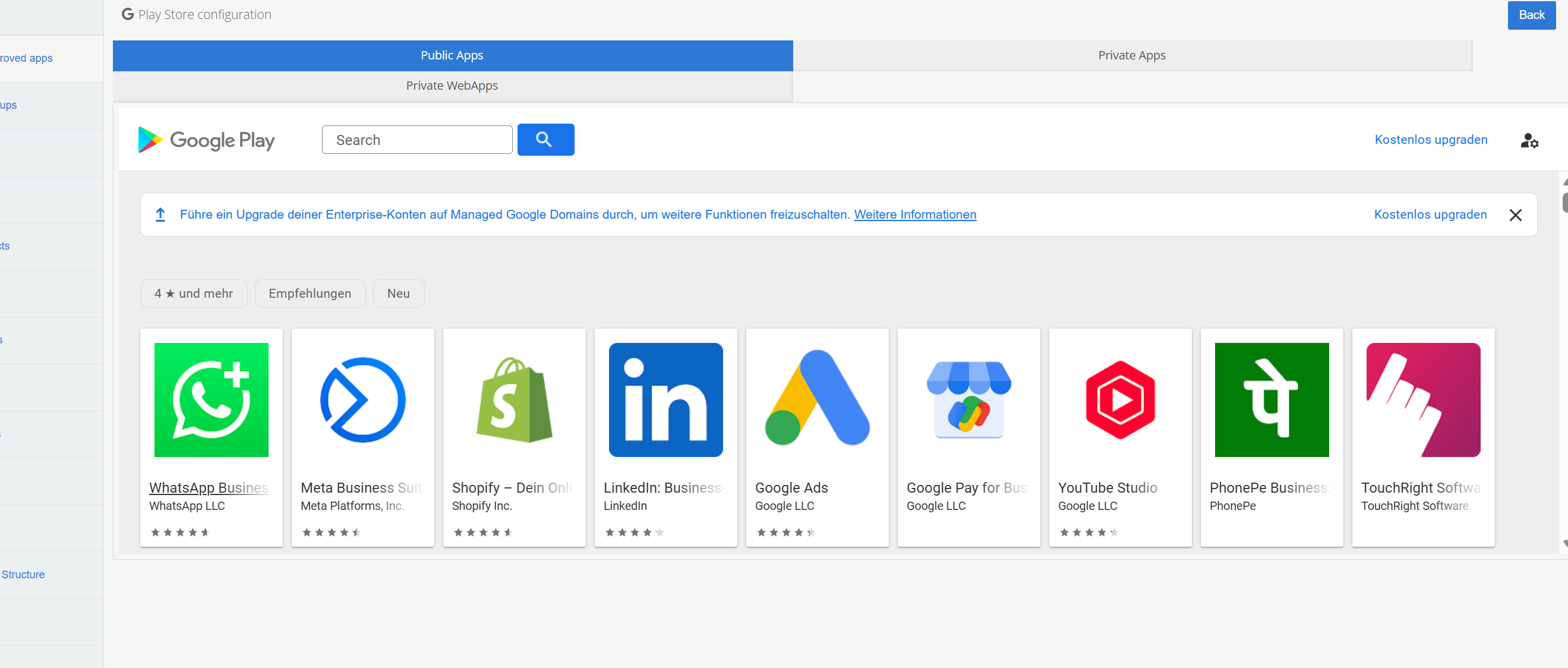Toggle the Neu filter chip
The image size is (1568, 668).
[x=398, y=294]
